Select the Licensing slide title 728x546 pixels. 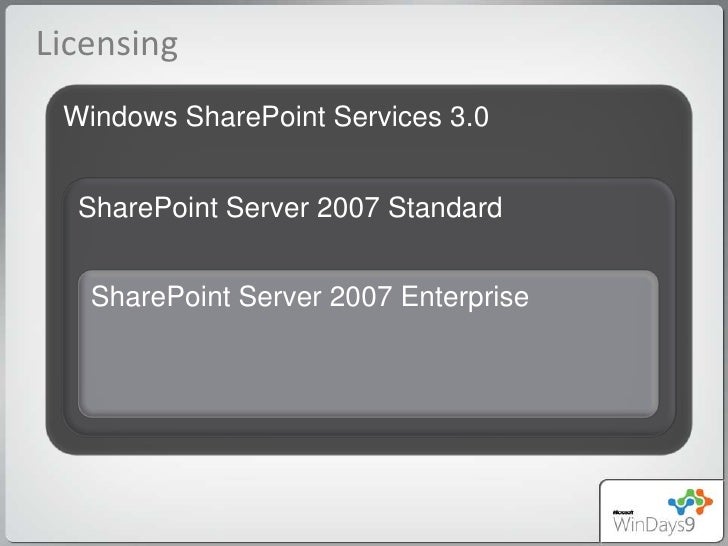point(107,44)
